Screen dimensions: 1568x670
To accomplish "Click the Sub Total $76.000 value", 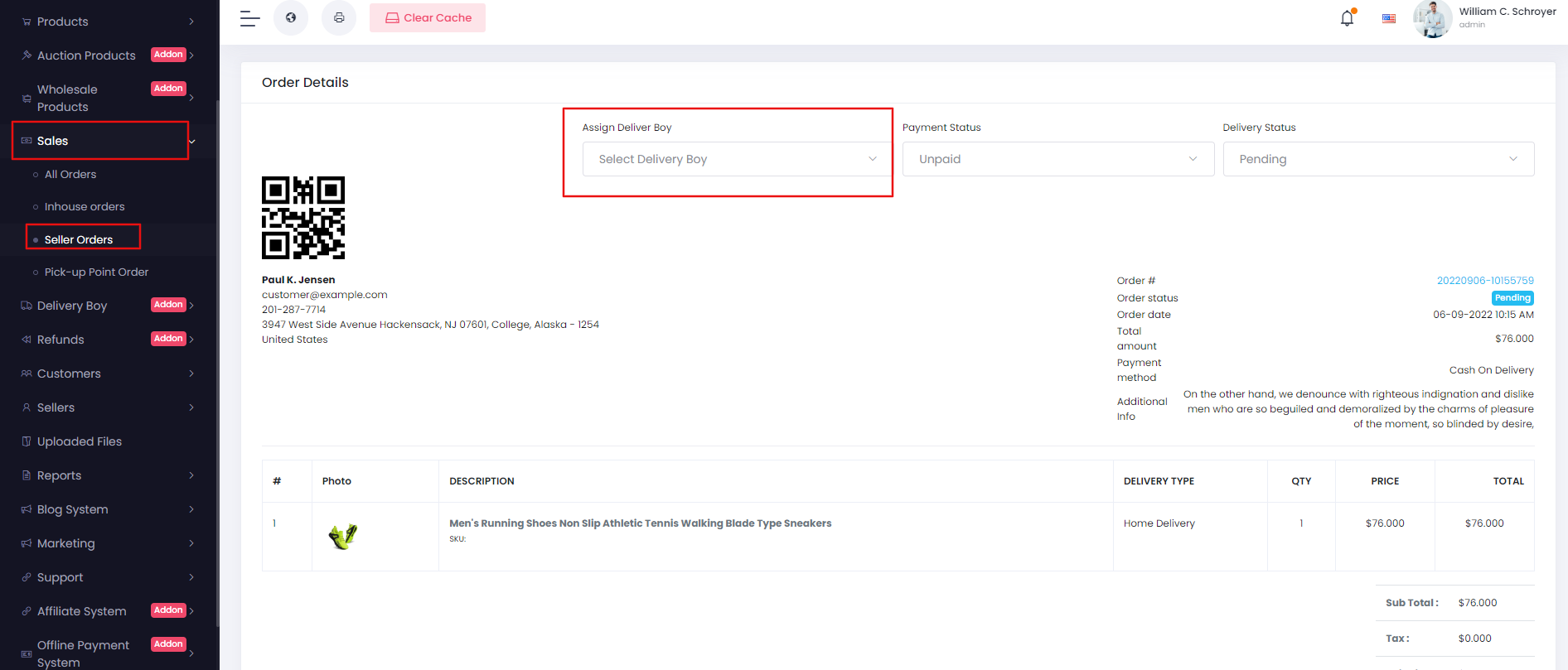I will click(x=1478, y=603).
